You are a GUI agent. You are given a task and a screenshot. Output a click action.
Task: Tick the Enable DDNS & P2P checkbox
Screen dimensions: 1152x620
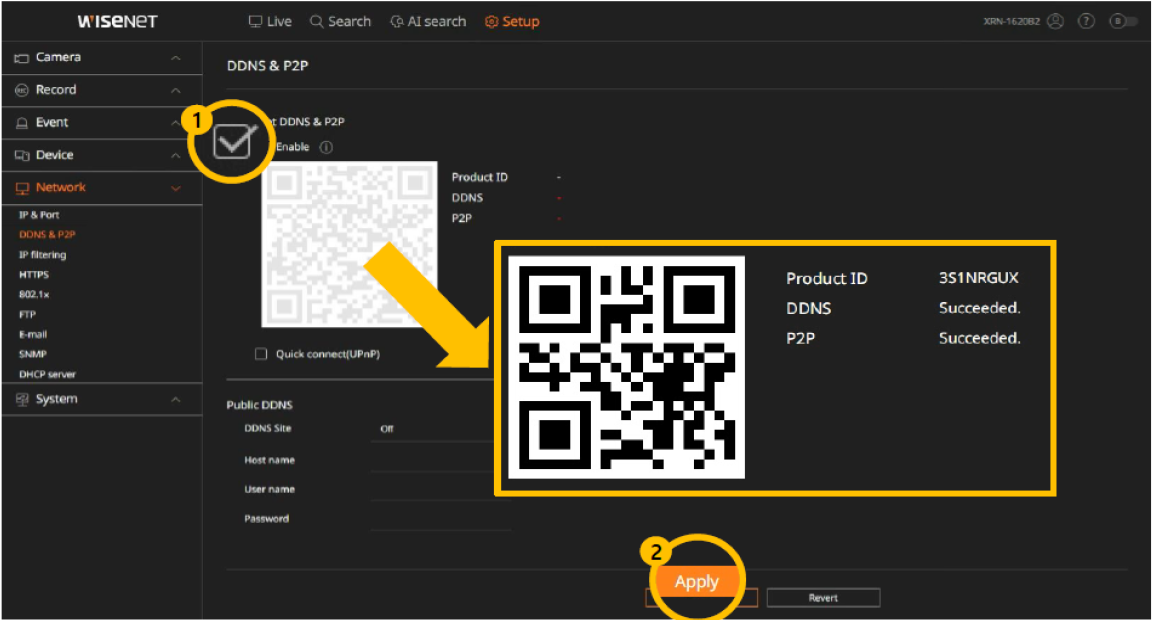point(233,142)
